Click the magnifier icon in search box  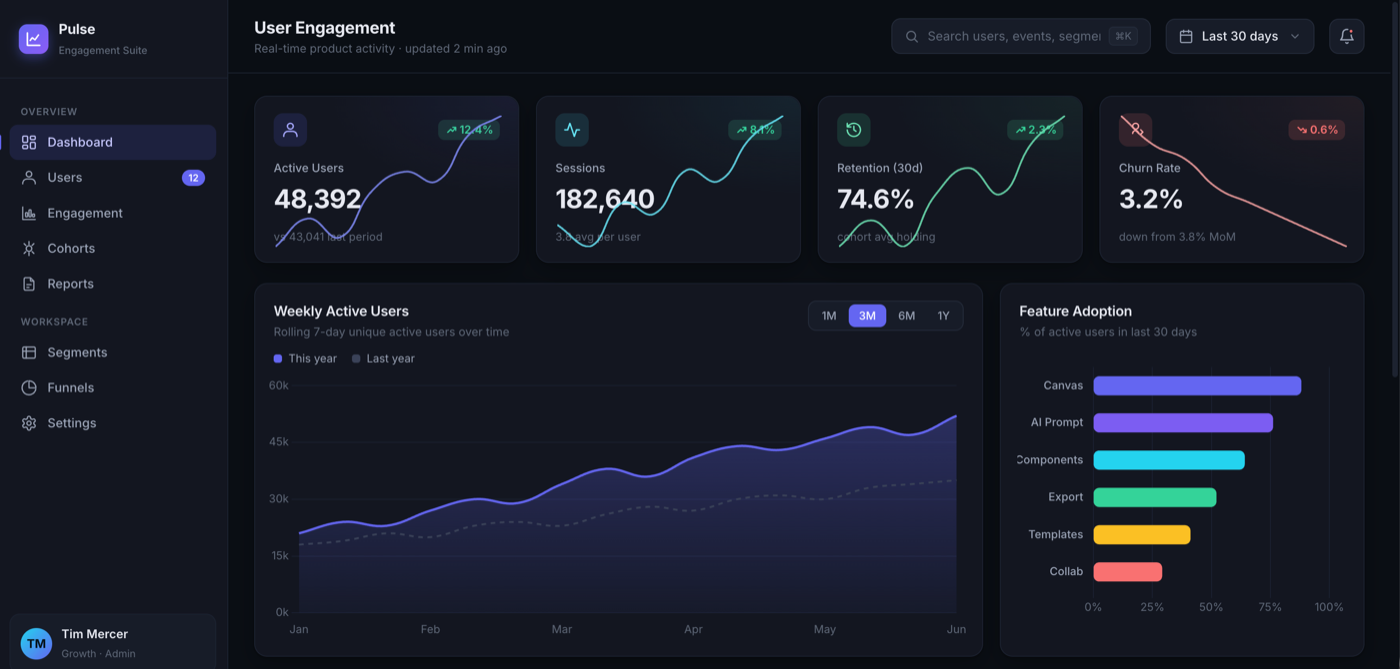tap(912, 36)
